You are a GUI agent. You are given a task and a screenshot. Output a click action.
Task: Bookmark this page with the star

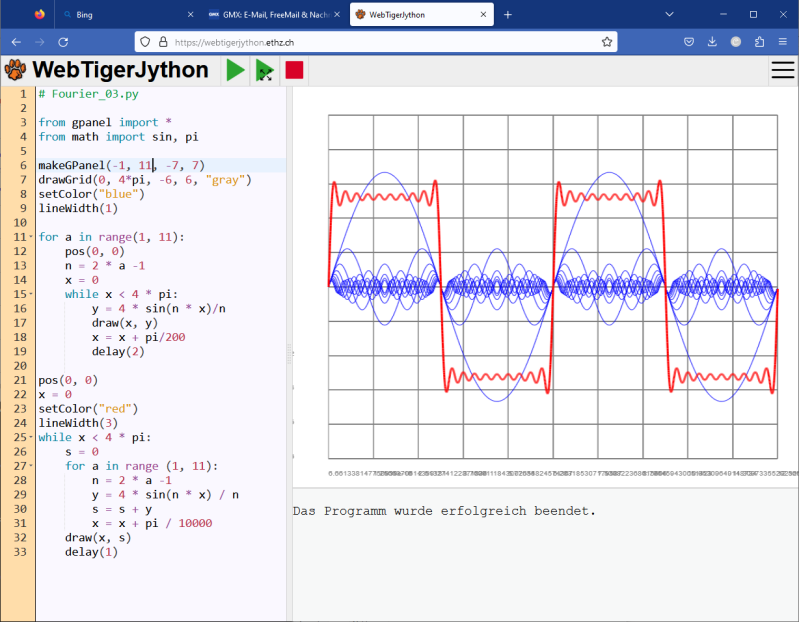pos(607,42)
